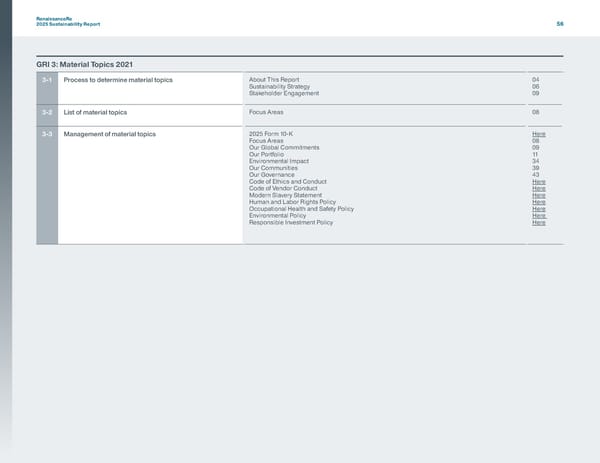Click the 2025 Form 10-K reference

[x=271, y=134]
